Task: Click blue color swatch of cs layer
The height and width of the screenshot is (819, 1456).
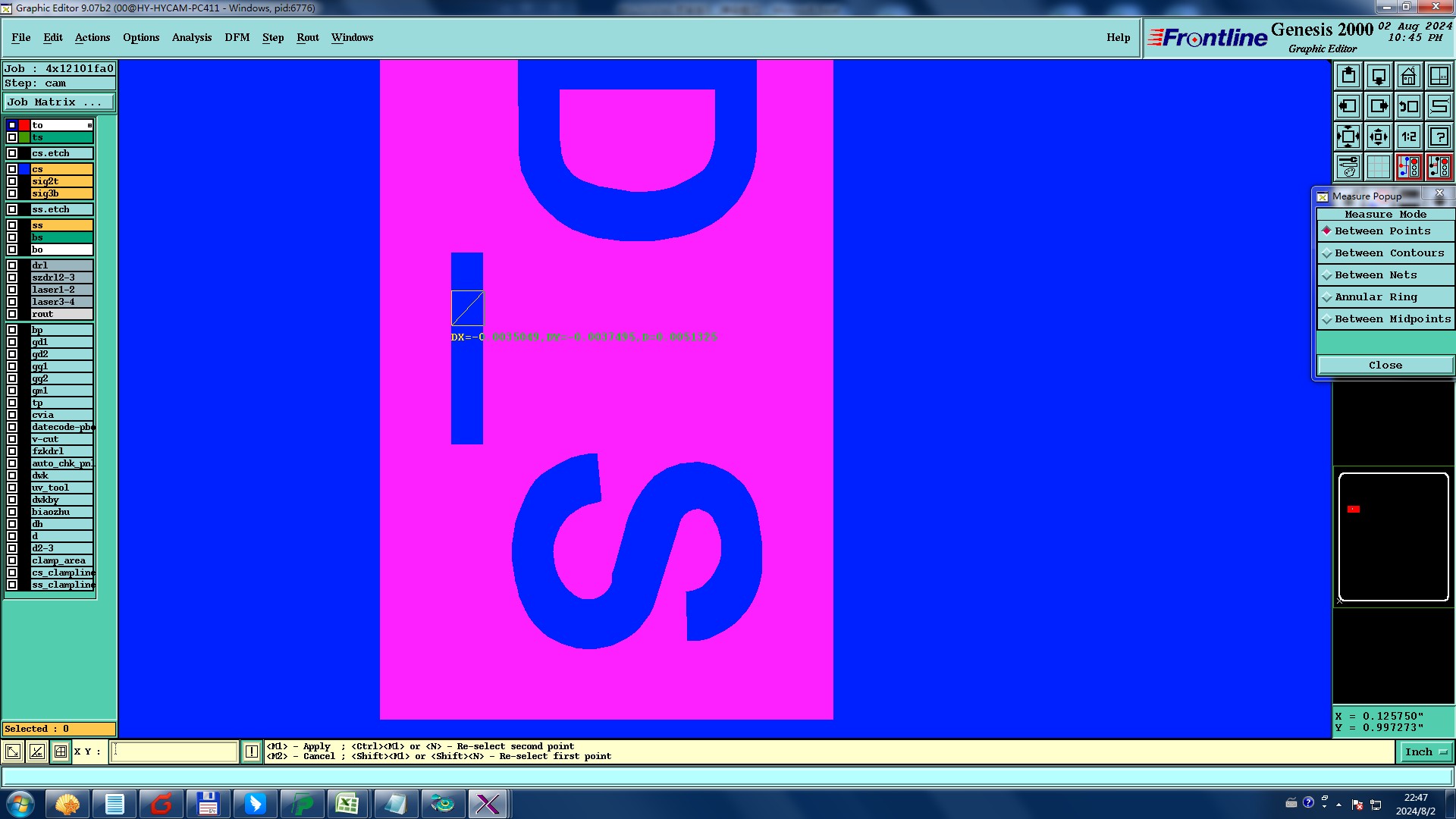Action: click(24, 169)
